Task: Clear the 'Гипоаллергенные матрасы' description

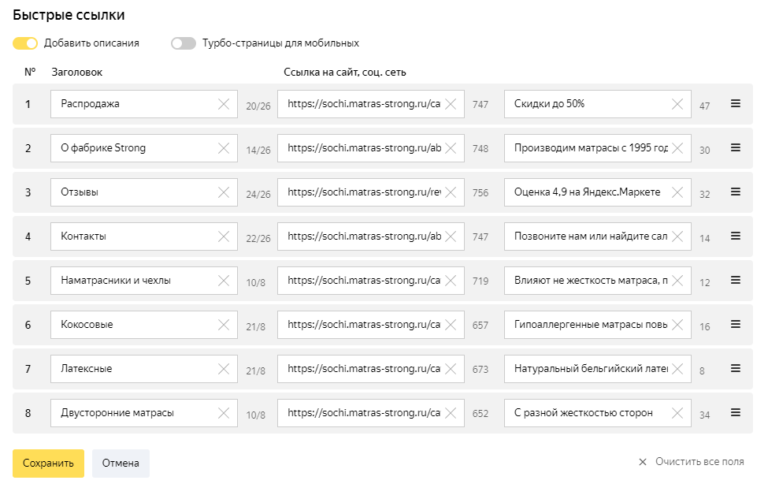Action: 677,324
